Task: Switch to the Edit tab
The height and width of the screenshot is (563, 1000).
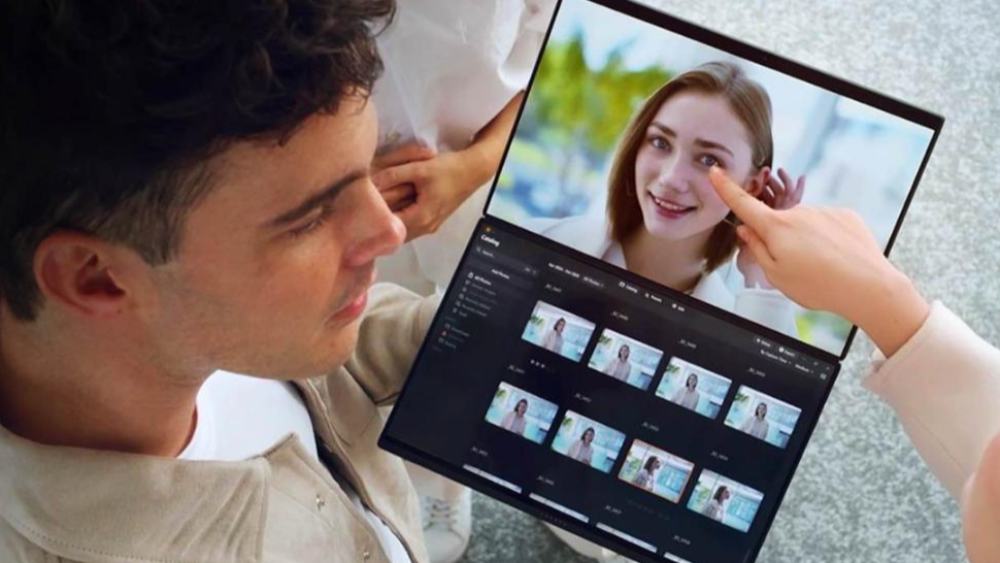Action: point(679,306)
